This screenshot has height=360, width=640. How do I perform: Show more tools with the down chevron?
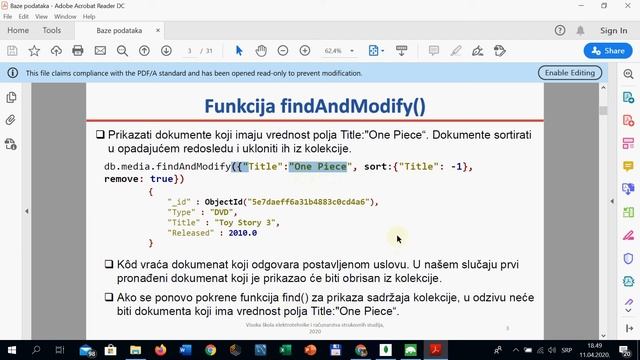[x=629, y=311]
